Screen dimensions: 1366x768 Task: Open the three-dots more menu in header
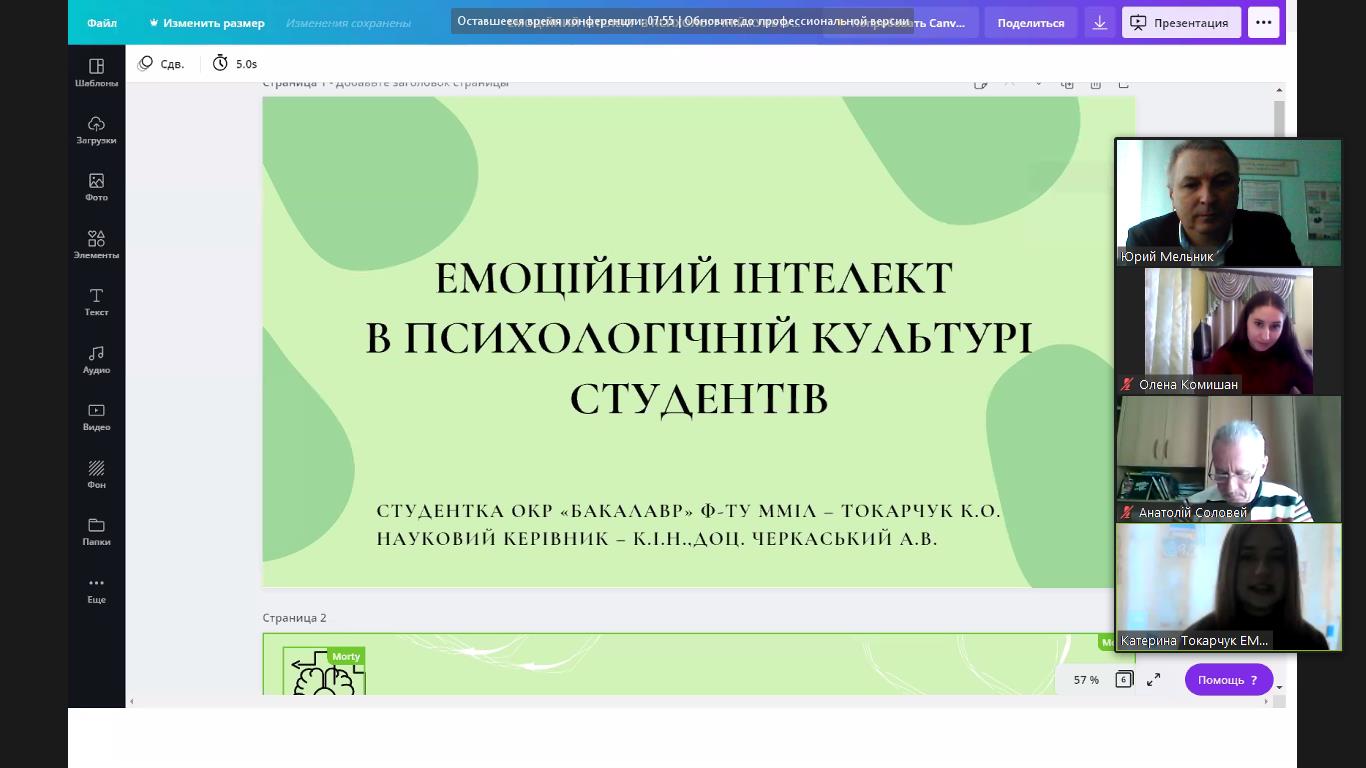click(x=1263, y=22)
